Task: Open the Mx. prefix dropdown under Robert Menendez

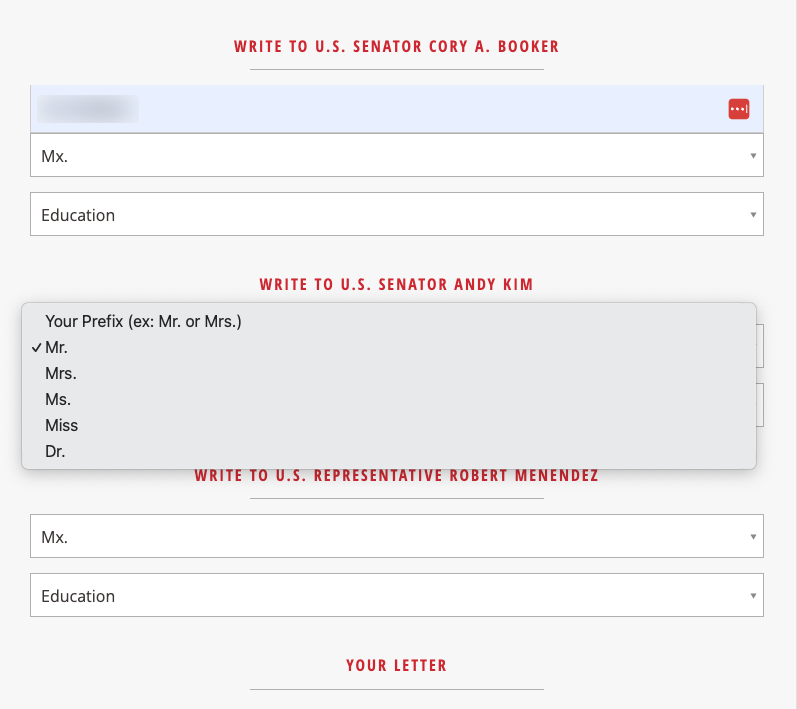Action: [396, 536]
